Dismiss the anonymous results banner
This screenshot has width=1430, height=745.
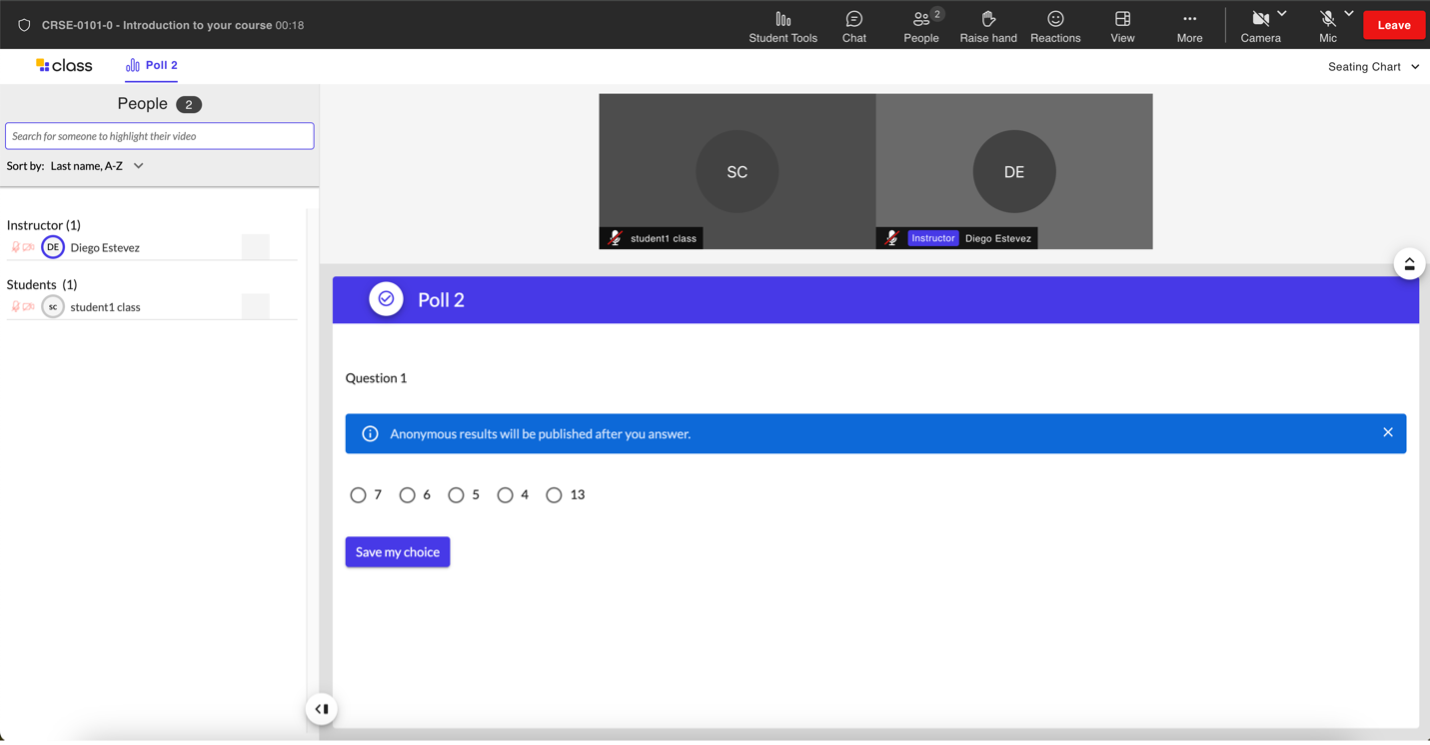pyautogui.click(x=1387, y=433)
